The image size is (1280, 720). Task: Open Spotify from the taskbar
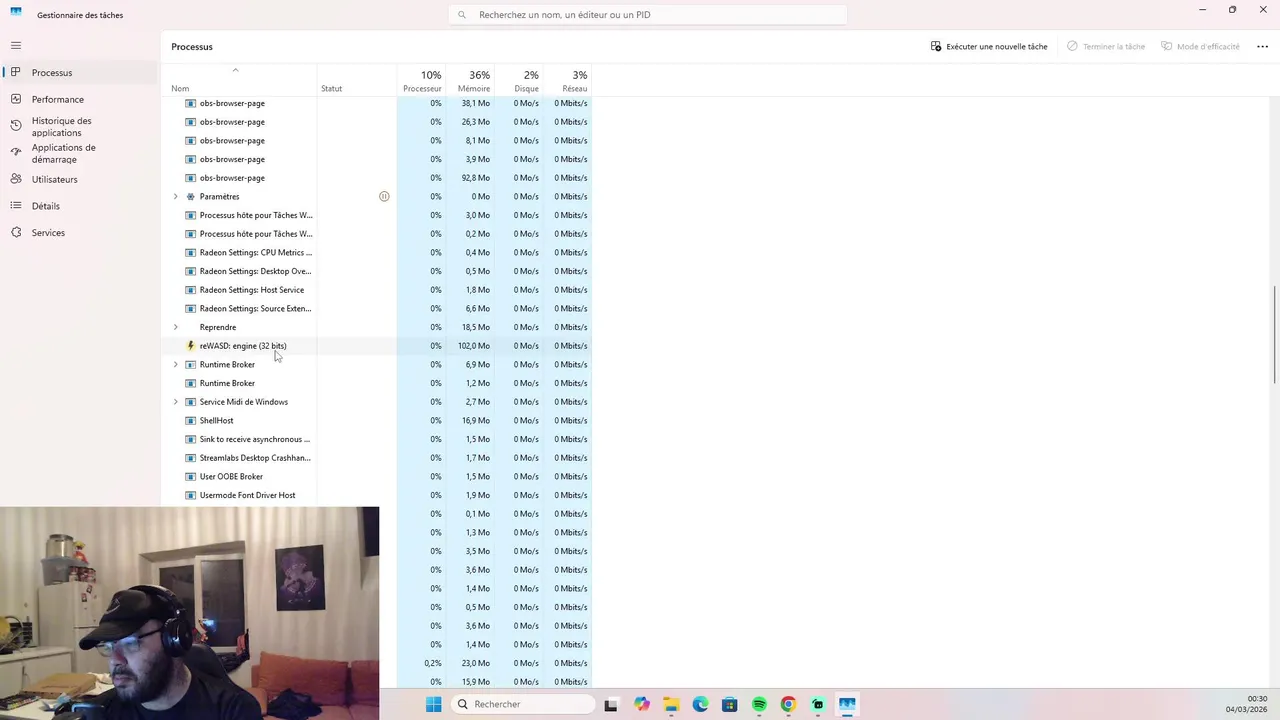[x=759, y=704]
